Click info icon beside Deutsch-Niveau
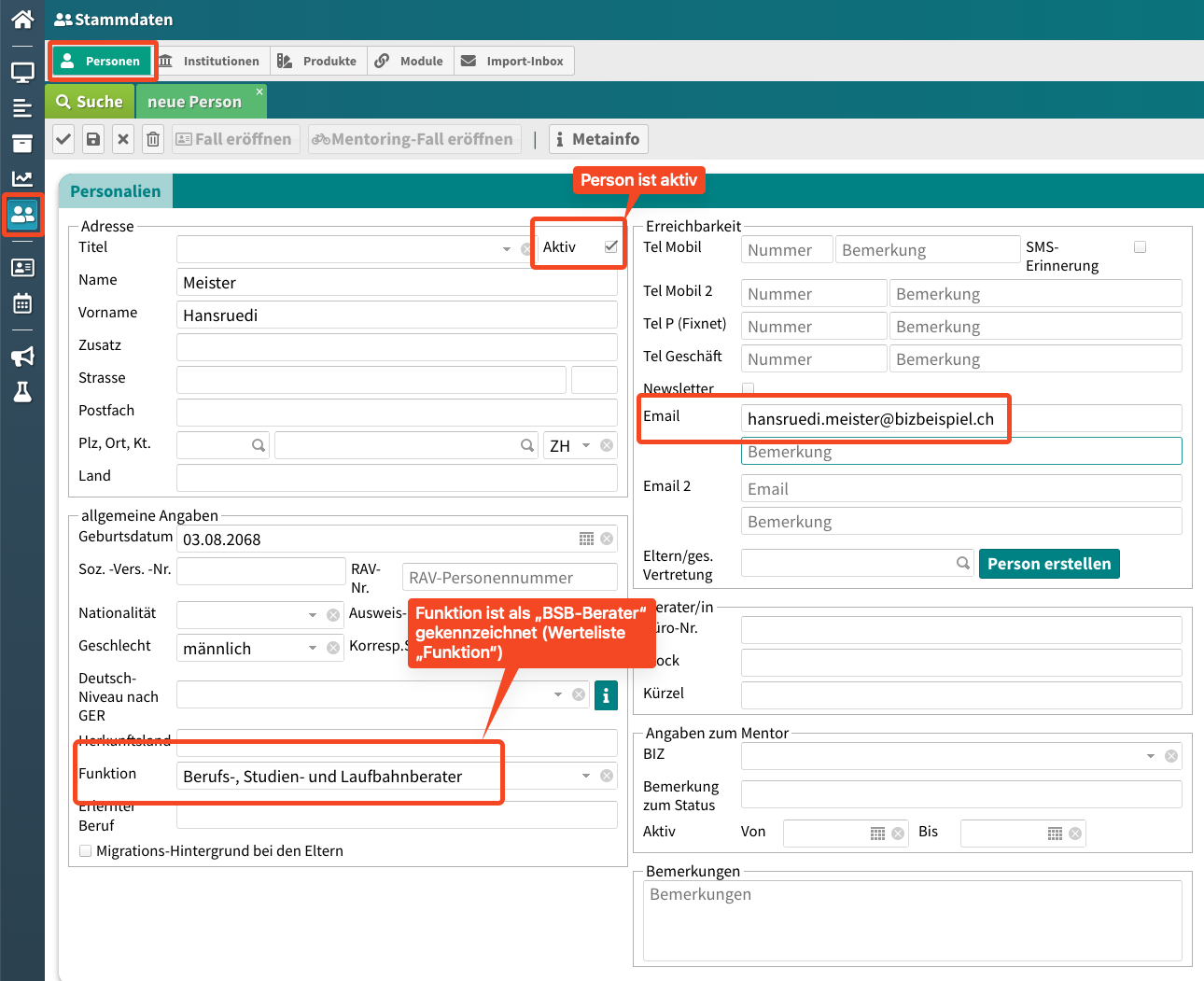This screenshot has width=1204, height=981. (606, 695)
